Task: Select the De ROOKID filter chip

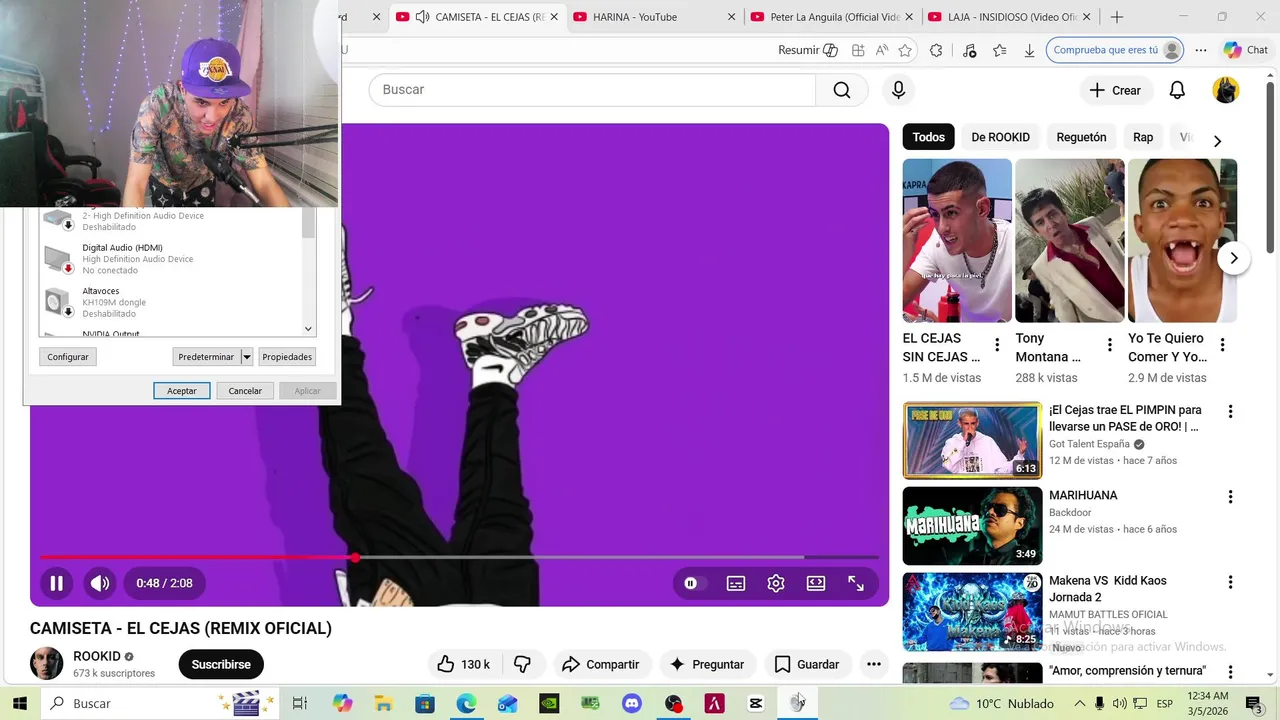Action: (1000, 137)
